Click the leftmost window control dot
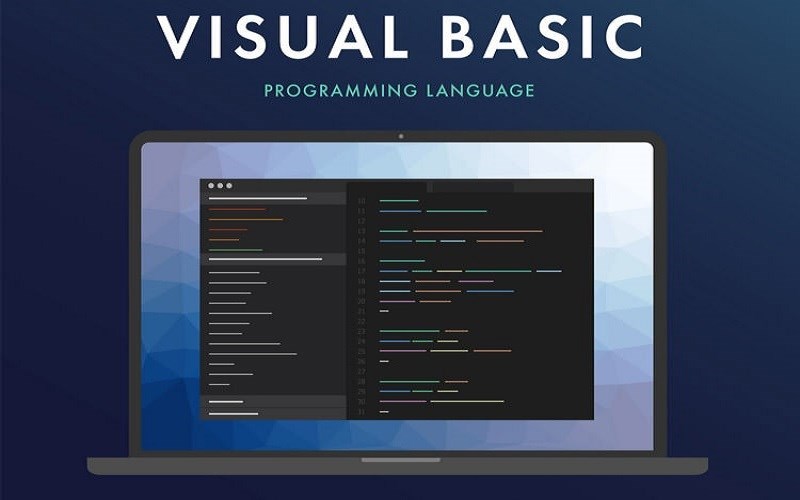This screenshot has width=800, height=500. 211,186
